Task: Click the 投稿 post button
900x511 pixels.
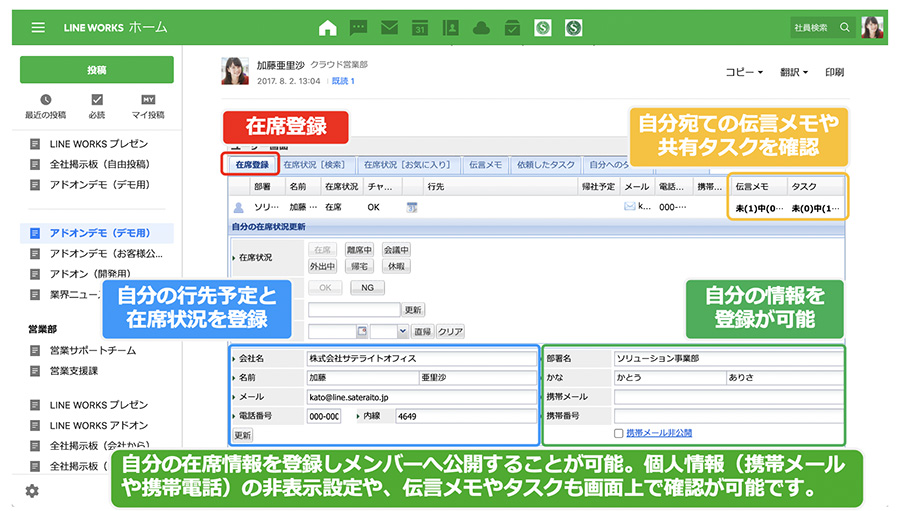Action: click(97, 69)
